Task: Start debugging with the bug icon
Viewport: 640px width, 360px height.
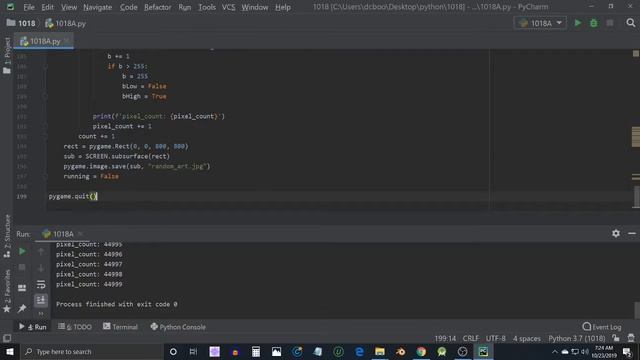Action: pos(593,23)
